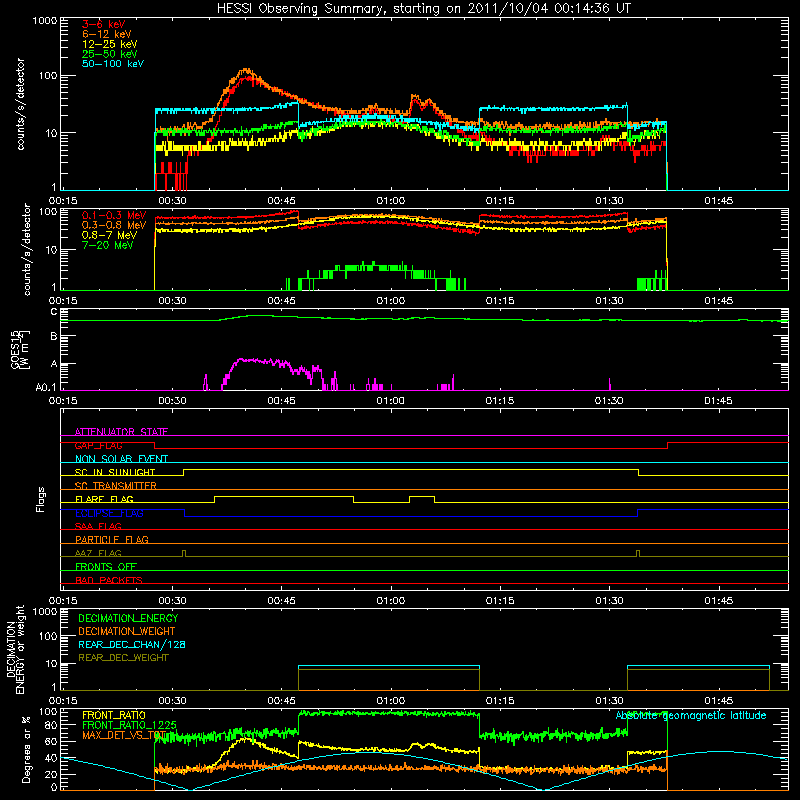Click the counts/s/detector label of MeV plot
This screenshot has height=800, width=800.
(x=27, y=249)
